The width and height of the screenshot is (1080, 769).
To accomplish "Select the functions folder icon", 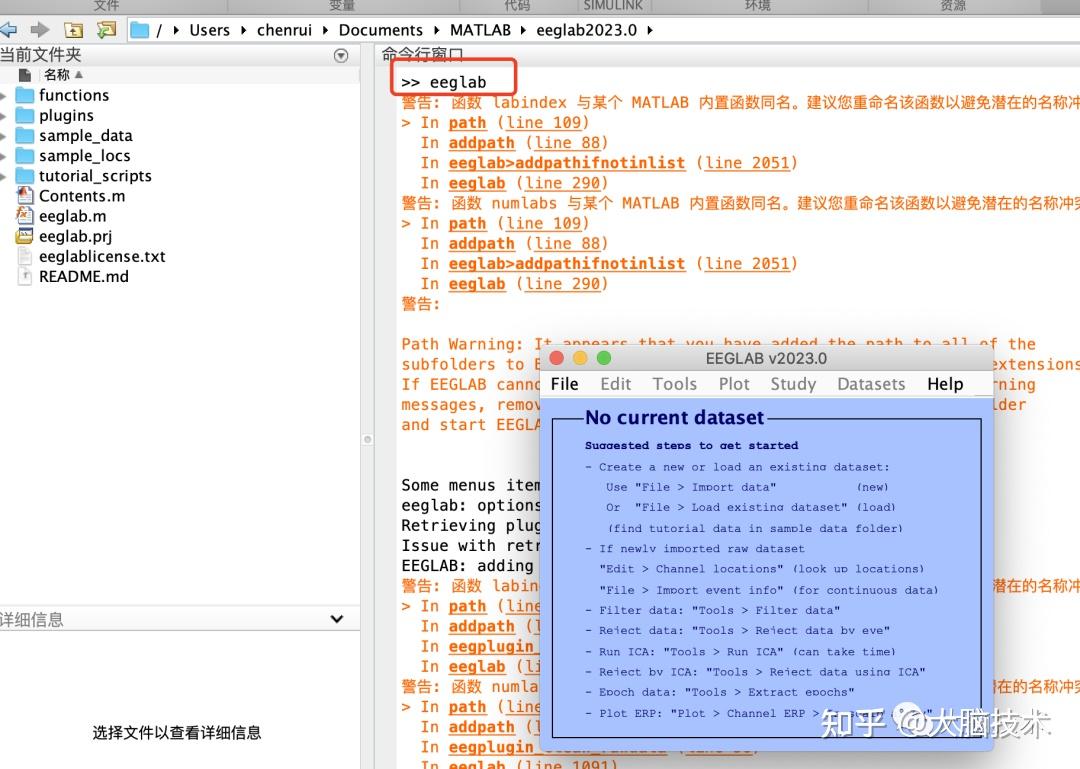I will point(25,95).
